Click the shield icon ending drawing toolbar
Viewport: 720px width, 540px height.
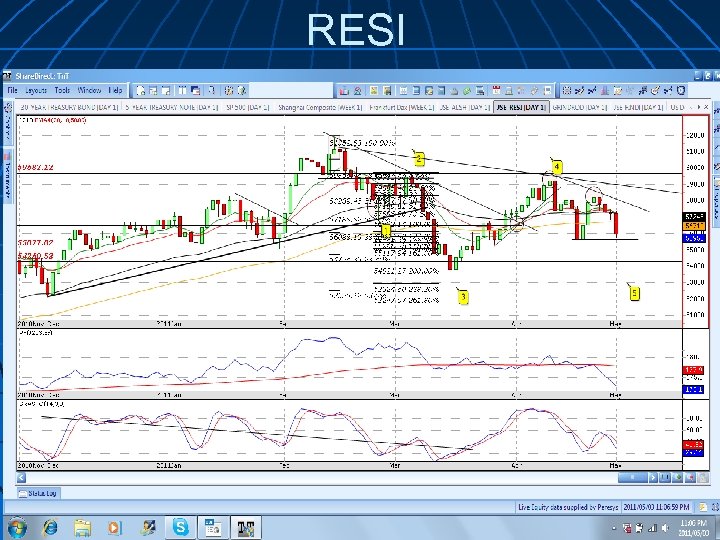pyautogui.click(x=681, y=90)
